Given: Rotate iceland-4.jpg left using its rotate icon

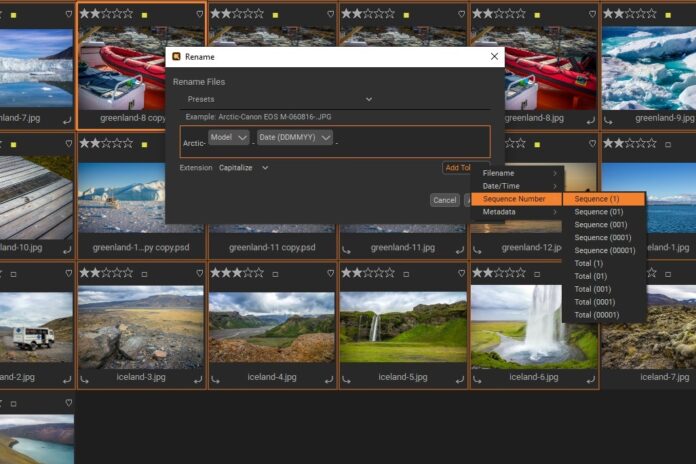Looking at the screenshot, I should (216, 380).
